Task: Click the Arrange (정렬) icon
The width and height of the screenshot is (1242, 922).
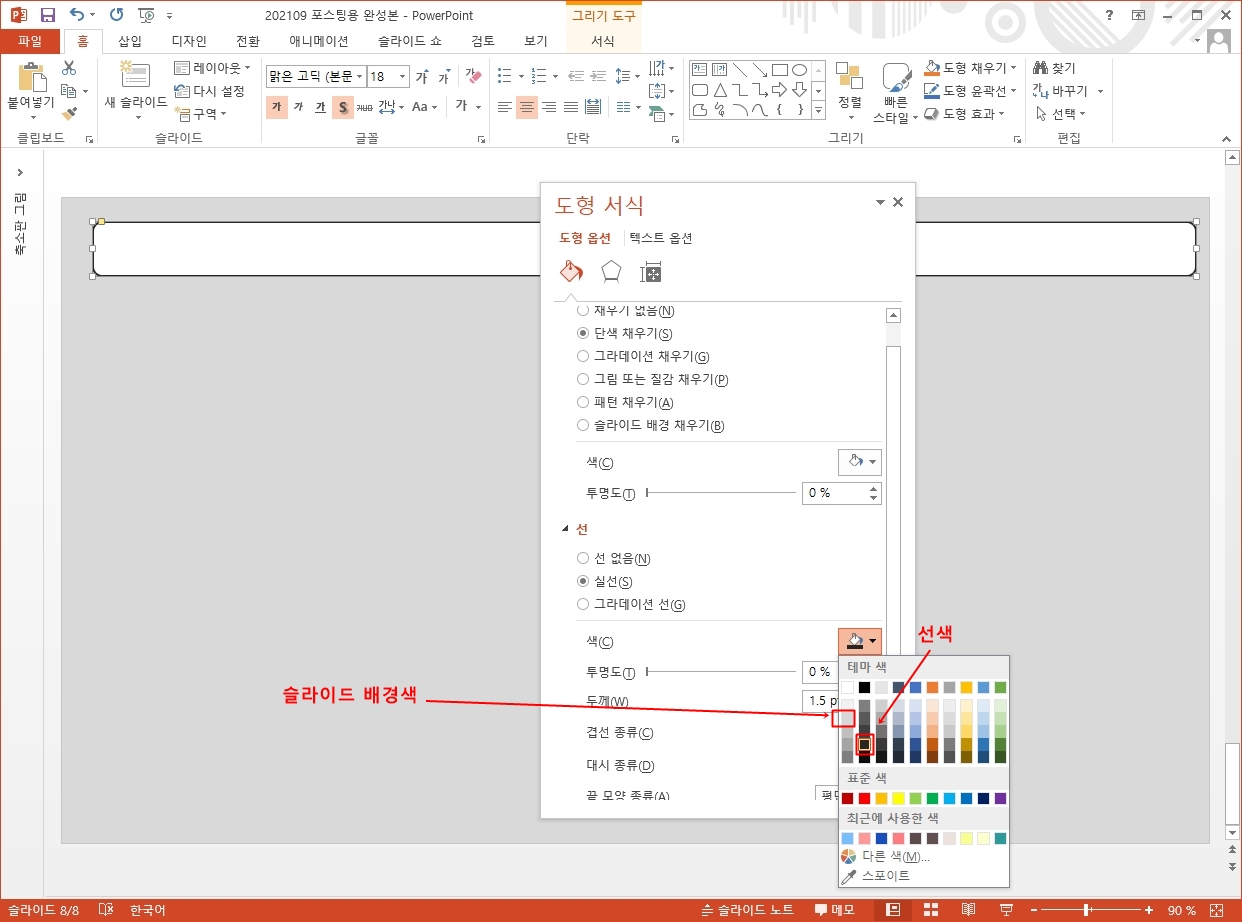Action: point(849,76)
